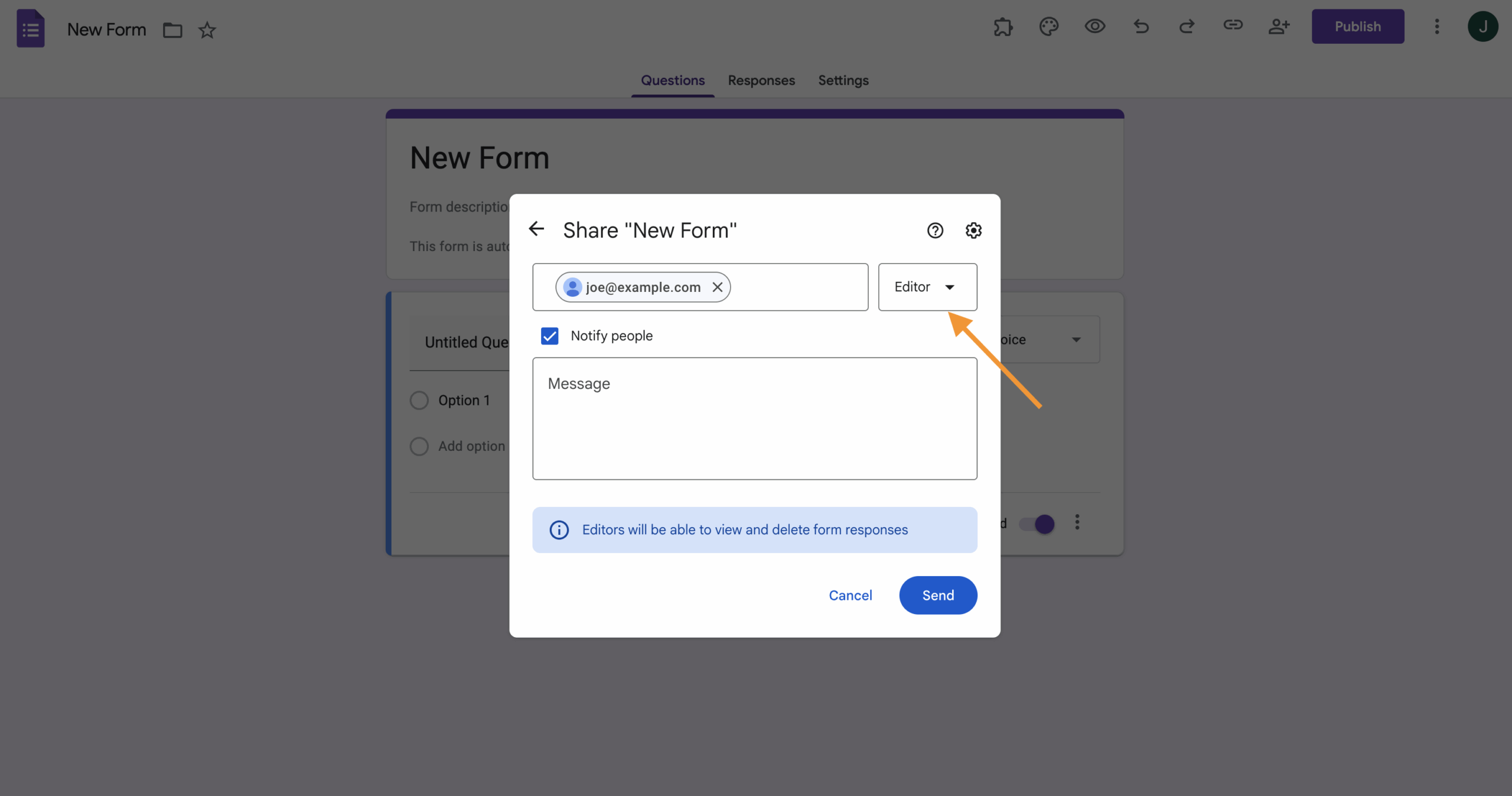
Task: Click the Cancel button
Action: pyautogui.click(x=850, y=595)
